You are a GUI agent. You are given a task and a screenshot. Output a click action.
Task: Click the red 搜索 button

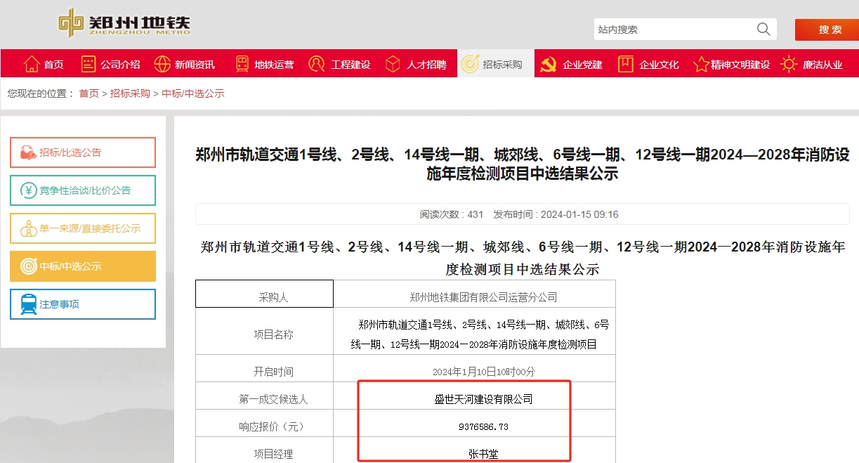click(827, 30)
